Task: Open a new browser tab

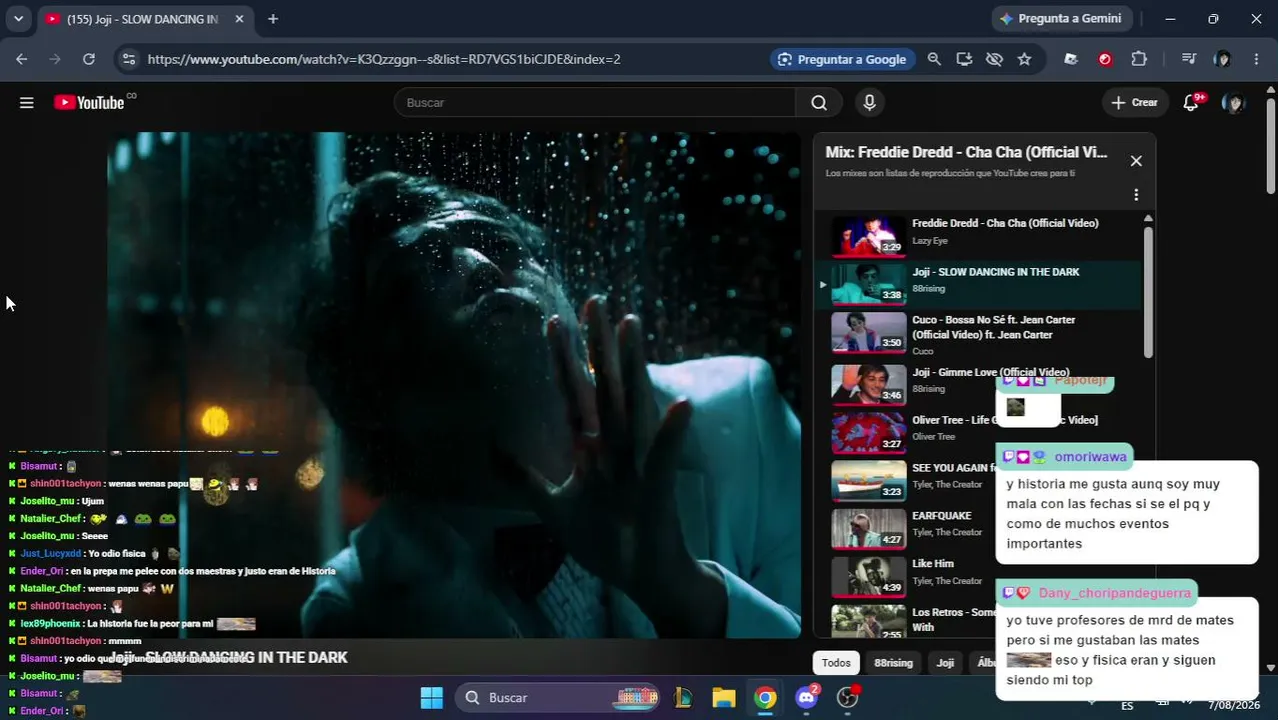Action: (x=273, y=19)
